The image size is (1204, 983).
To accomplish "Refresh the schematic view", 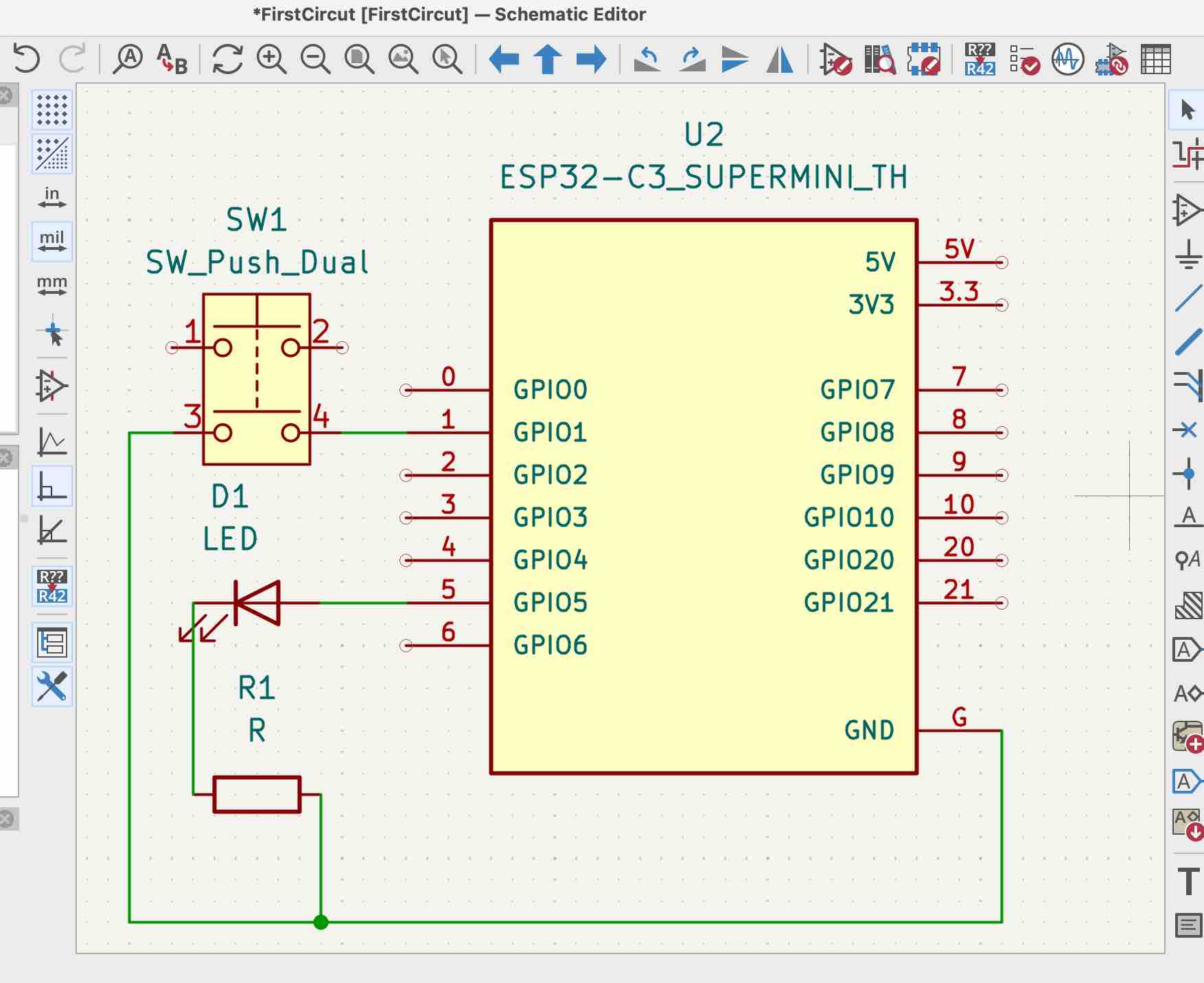I will pyautogui.click(x=227, y=58).
